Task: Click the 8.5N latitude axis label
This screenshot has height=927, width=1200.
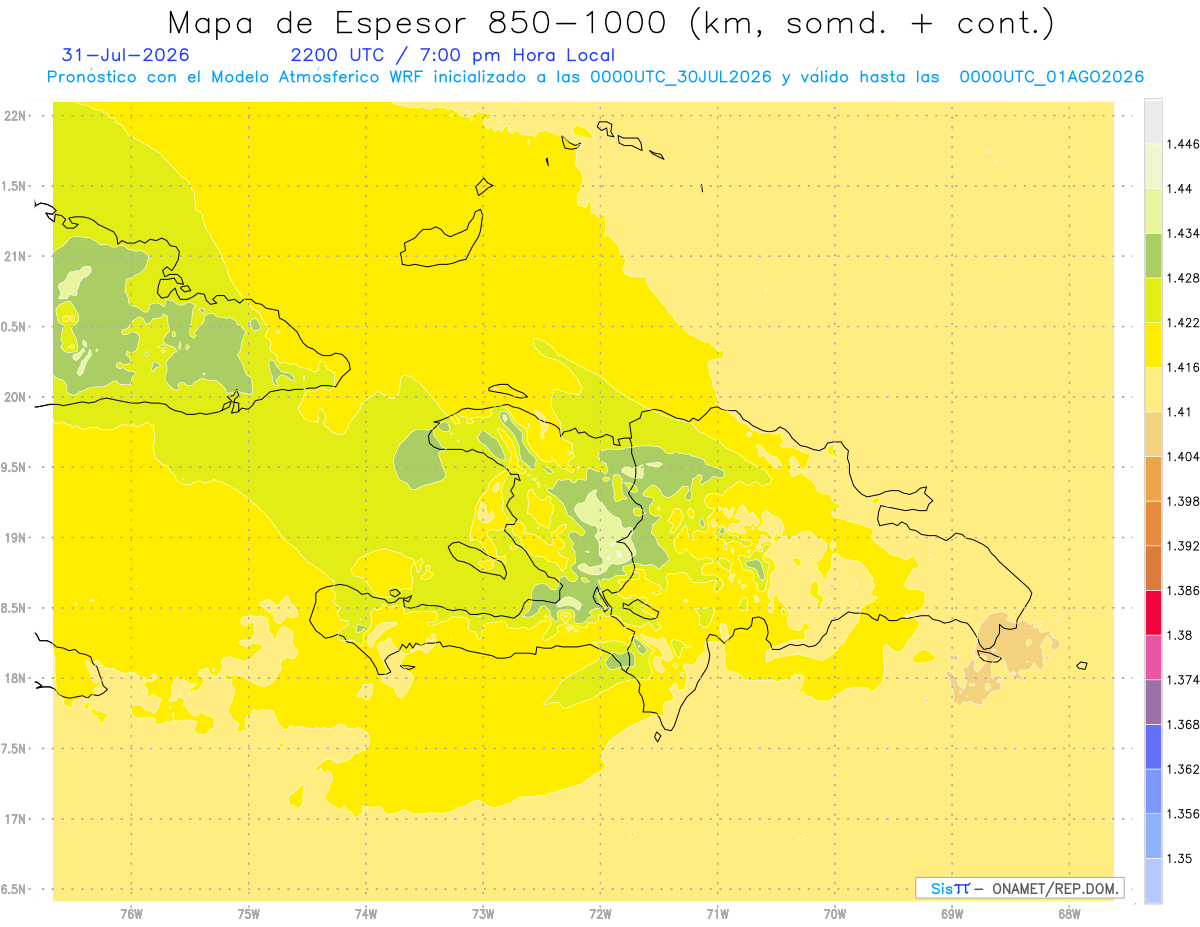Action: coord(15,608)
